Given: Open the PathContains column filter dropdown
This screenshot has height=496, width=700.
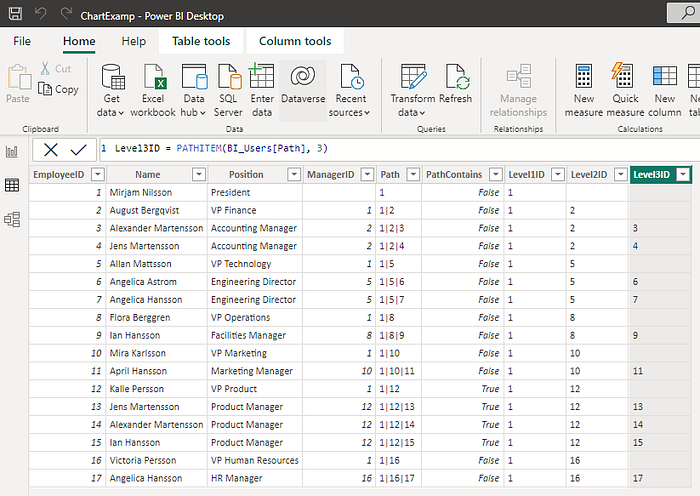Looking at the screenshot, I should [x=496, y=174].
